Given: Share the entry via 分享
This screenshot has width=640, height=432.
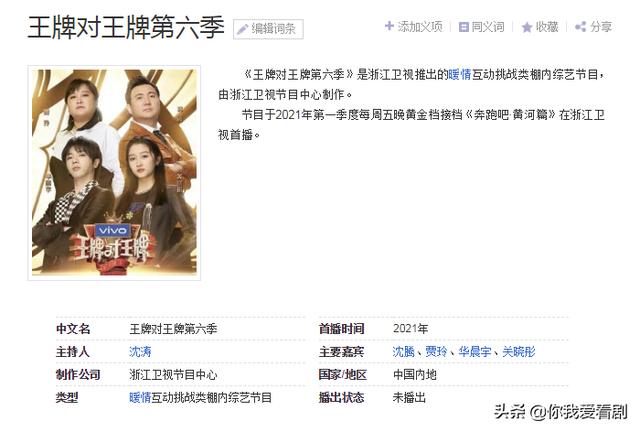Looking at the screenshot, I should (x=593, y=27).
